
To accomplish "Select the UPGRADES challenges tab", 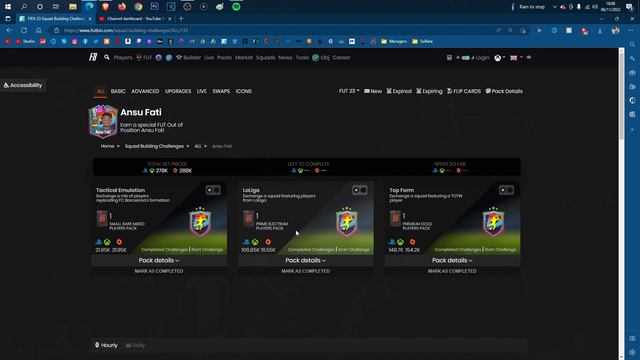I will pos(178,91).
